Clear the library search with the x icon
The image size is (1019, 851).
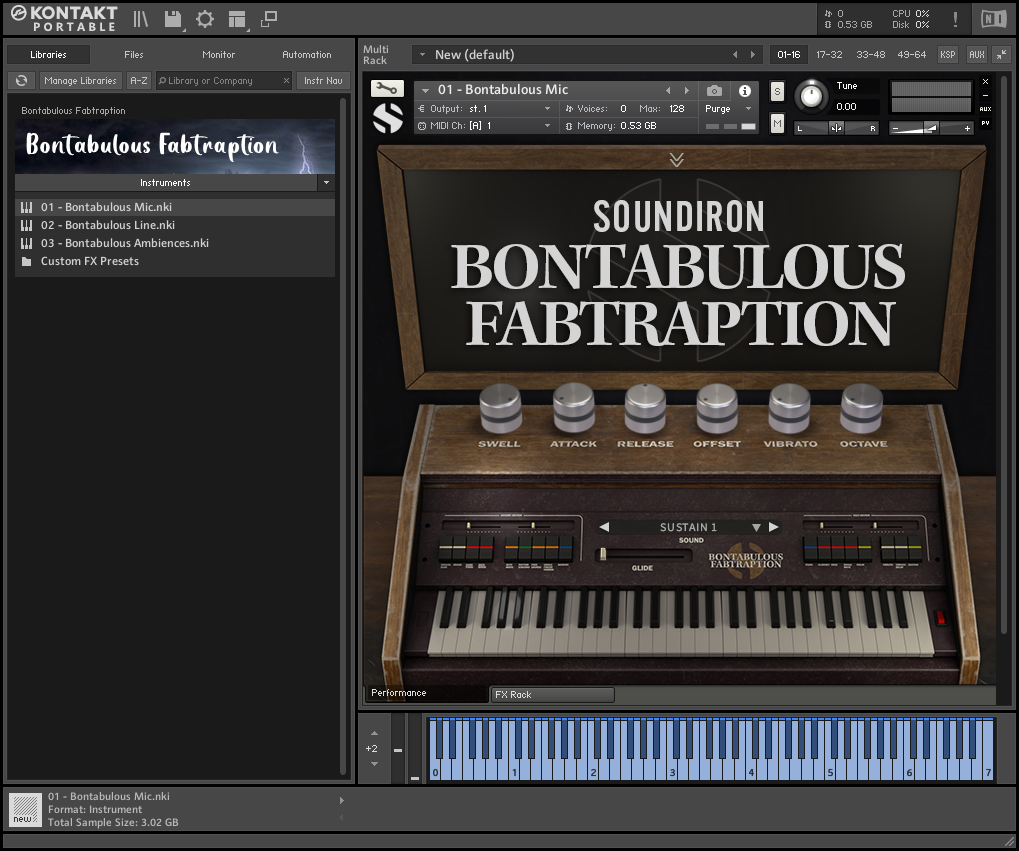tap(286, 81)
